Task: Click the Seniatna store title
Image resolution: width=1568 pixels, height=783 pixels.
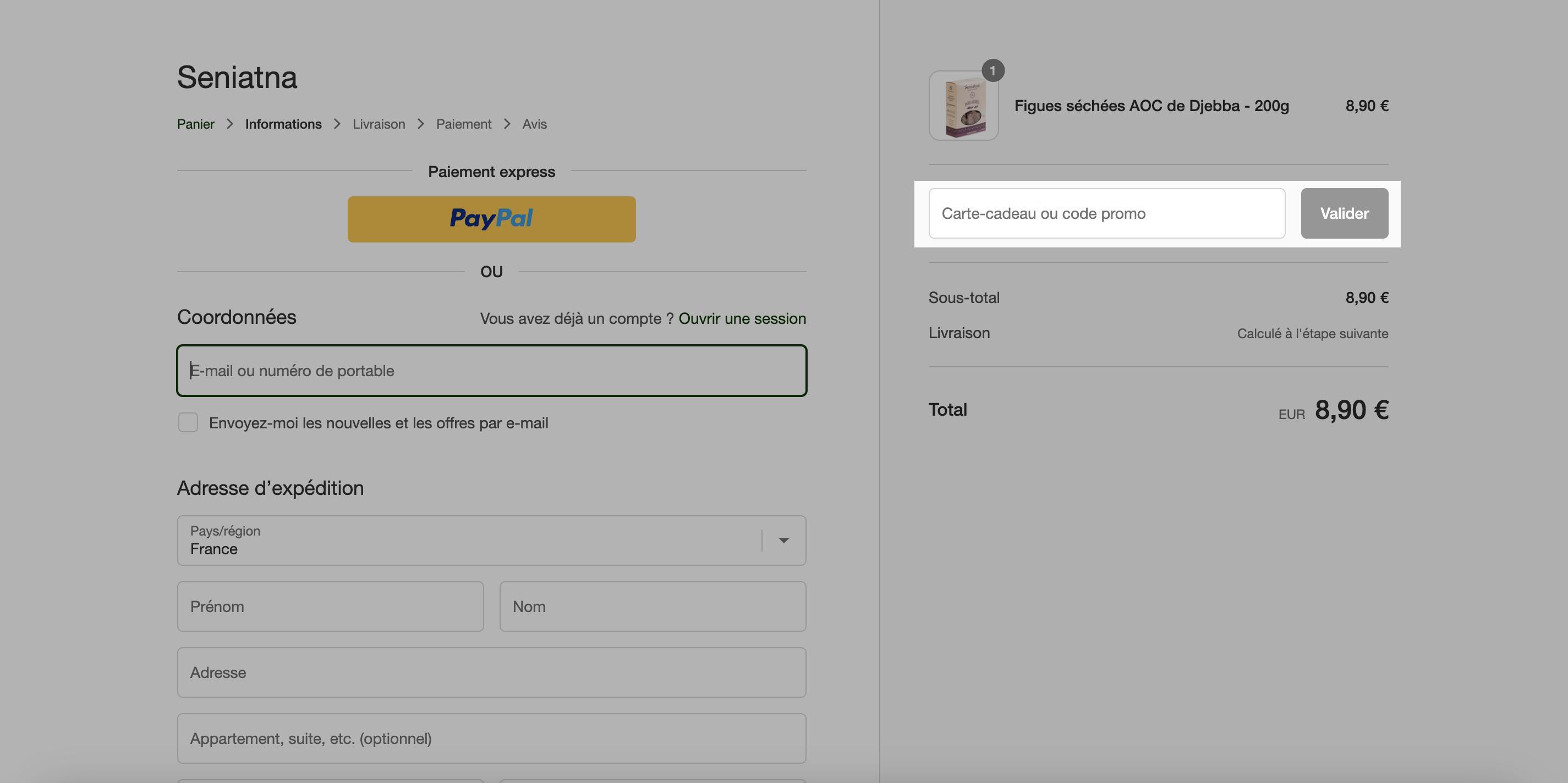Action: [x=237, y=78]
